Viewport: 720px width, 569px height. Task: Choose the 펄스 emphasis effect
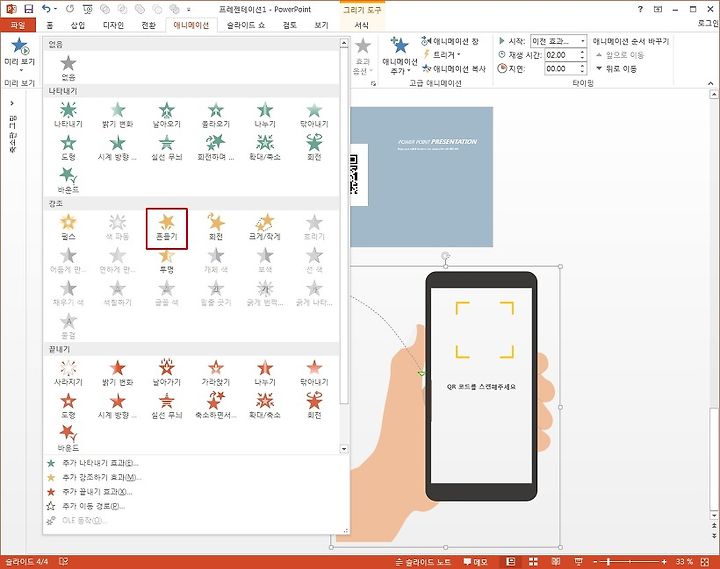[x=68, y=227]
